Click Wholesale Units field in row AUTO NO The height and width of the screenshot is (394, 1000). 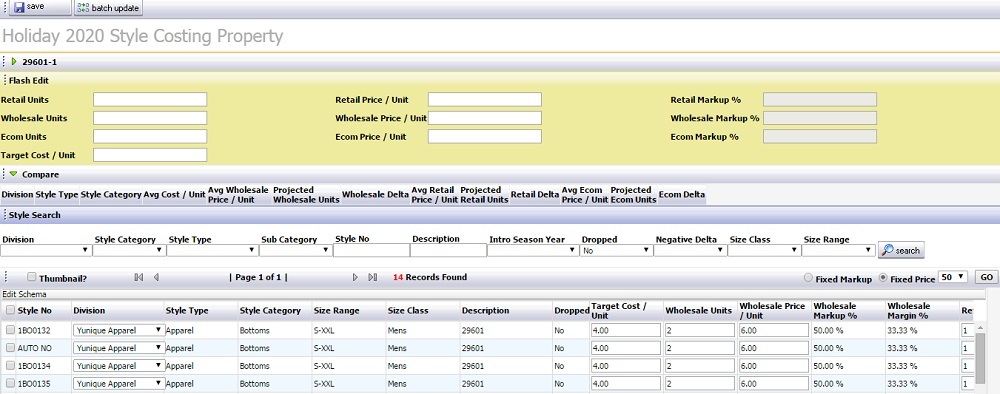[700, 348]
